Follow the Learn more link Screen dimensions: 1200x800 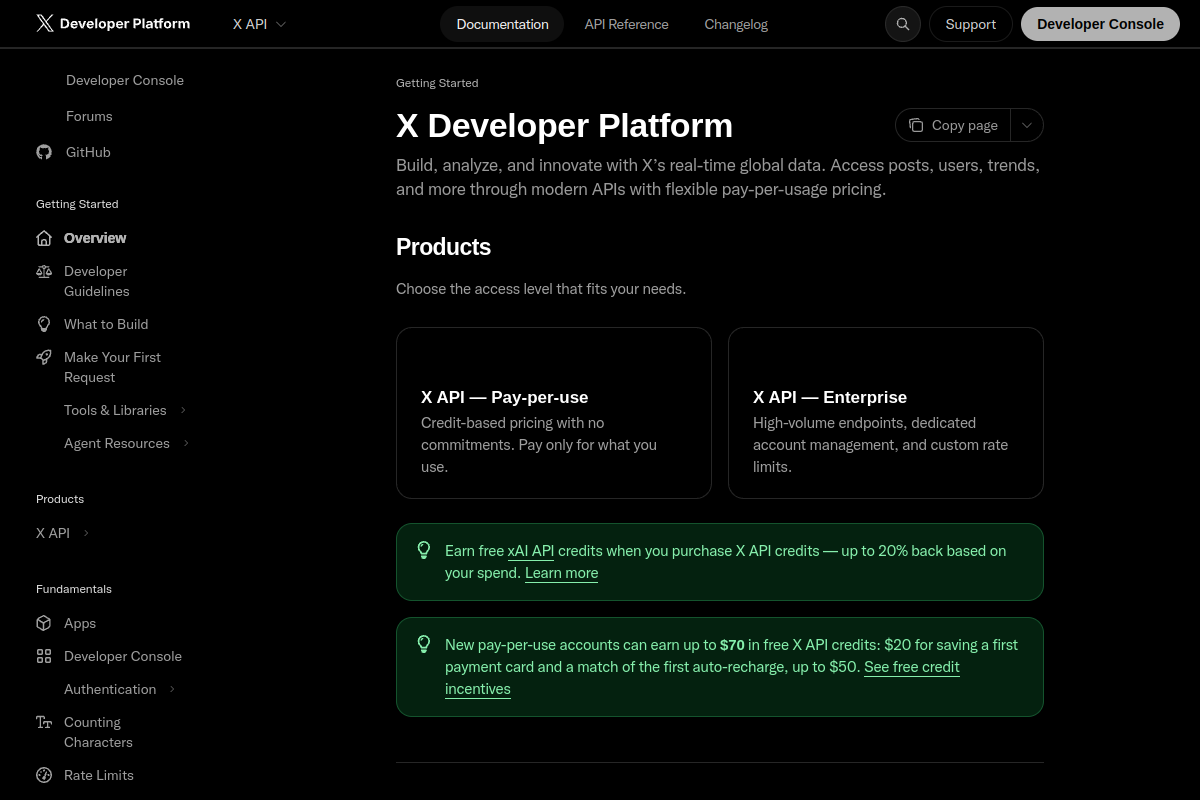(561, 573)
